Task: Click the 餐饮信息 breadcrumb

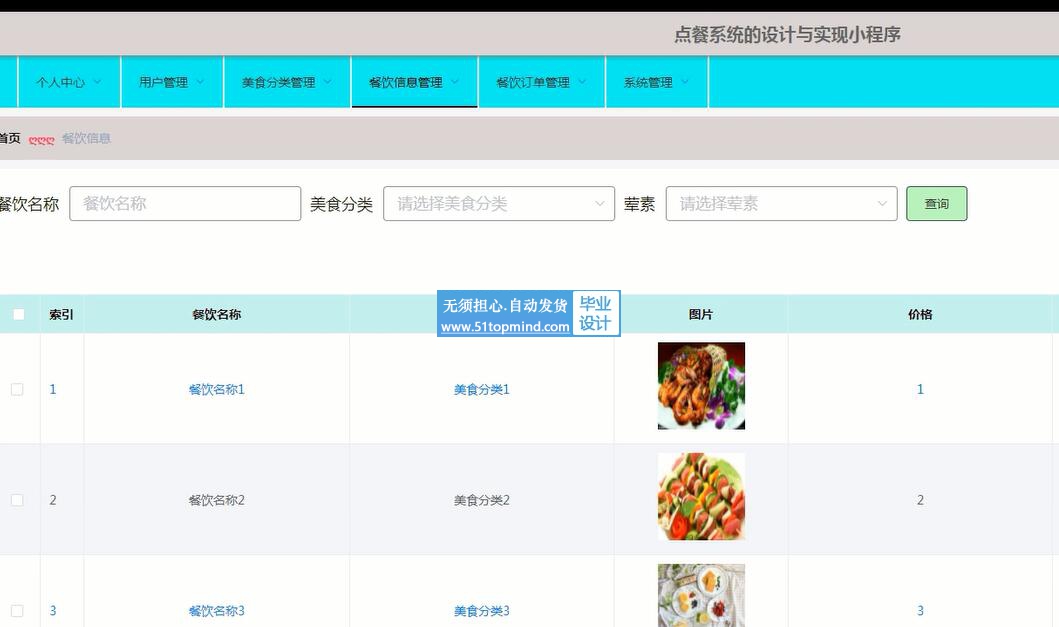Action: coord(86,139)
